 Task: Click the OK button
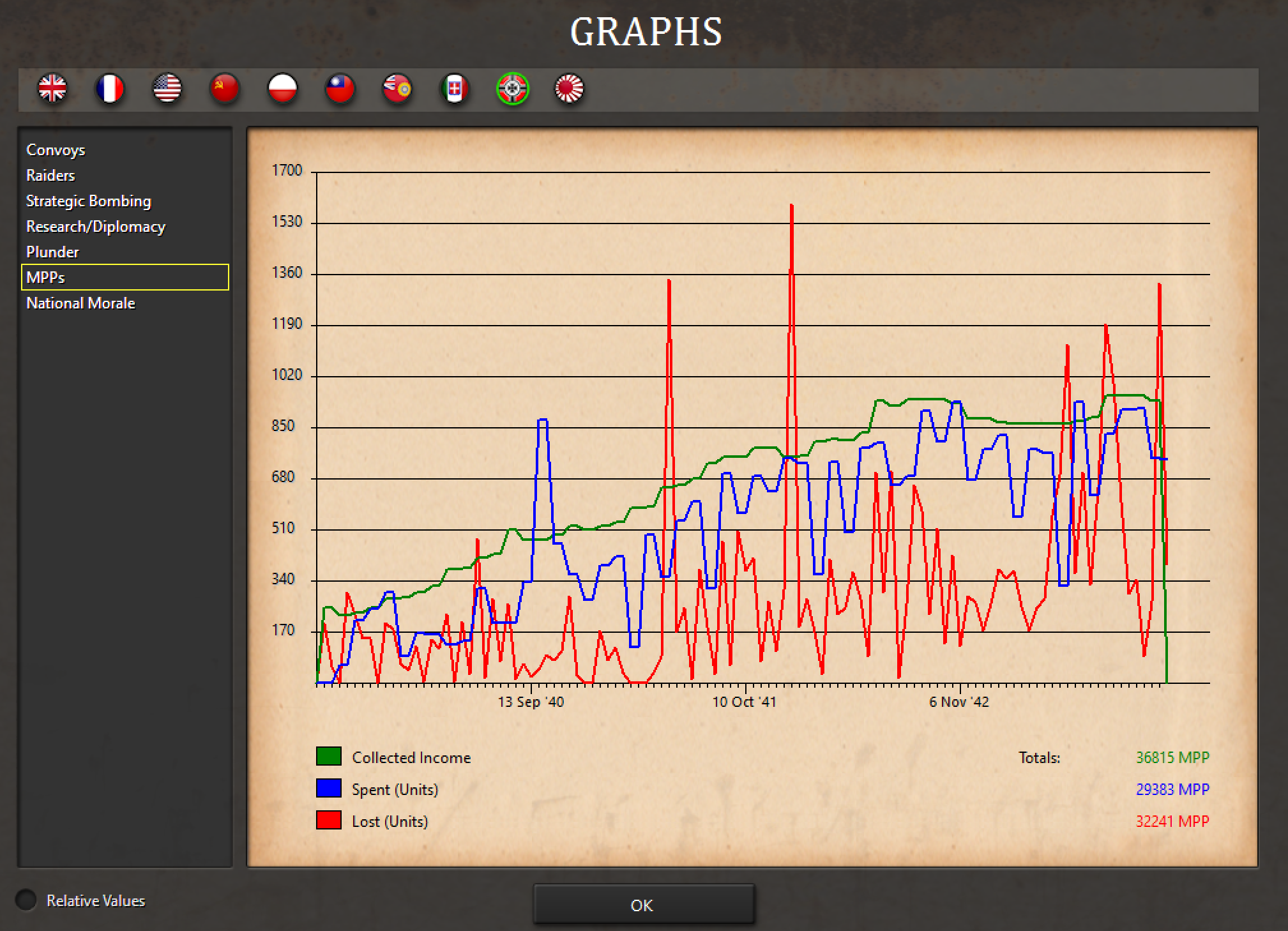644,904
